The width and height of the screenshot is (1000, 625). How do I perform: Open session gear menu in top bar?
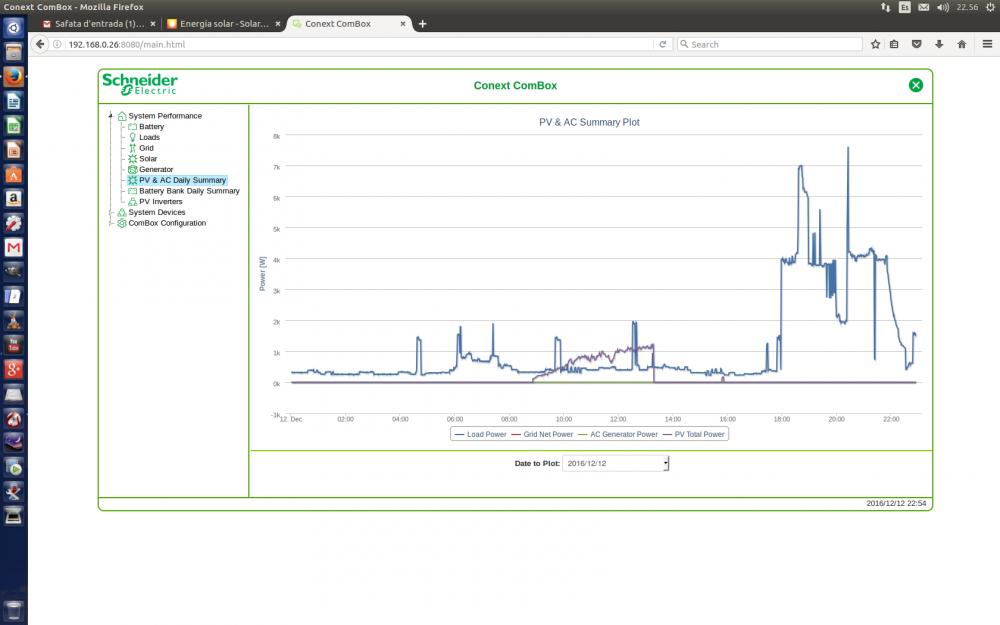click(990, 7)
